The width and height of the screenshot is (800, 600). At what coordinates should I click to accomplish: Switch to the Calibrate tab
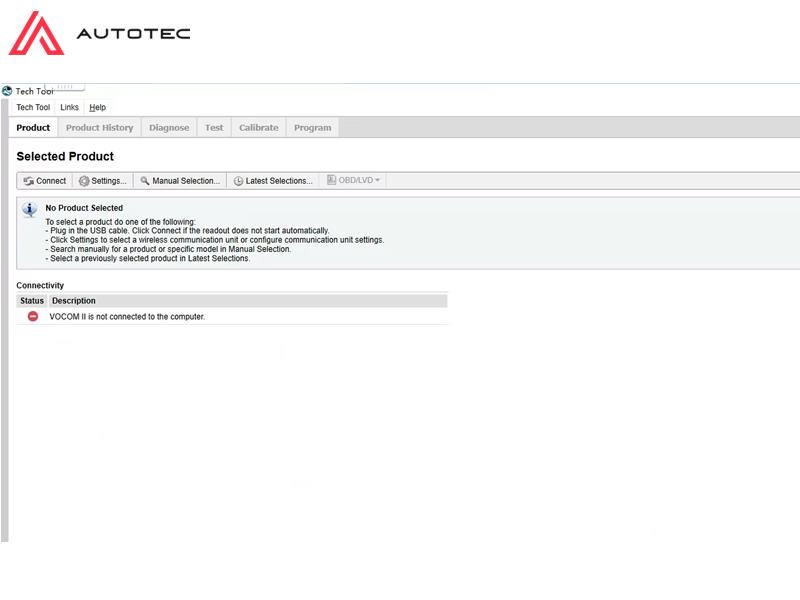(259, 128)
